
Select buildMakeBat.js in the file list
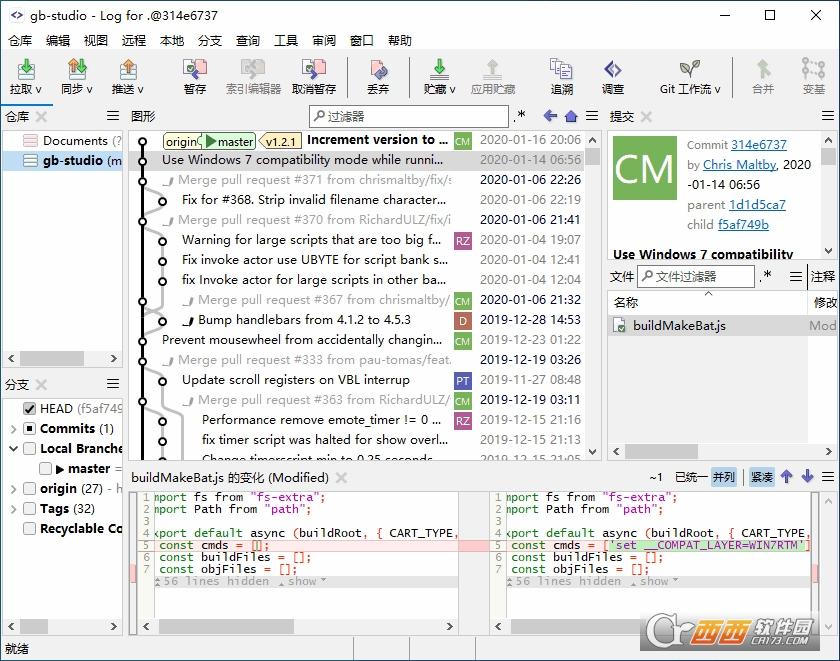[707, 326]
